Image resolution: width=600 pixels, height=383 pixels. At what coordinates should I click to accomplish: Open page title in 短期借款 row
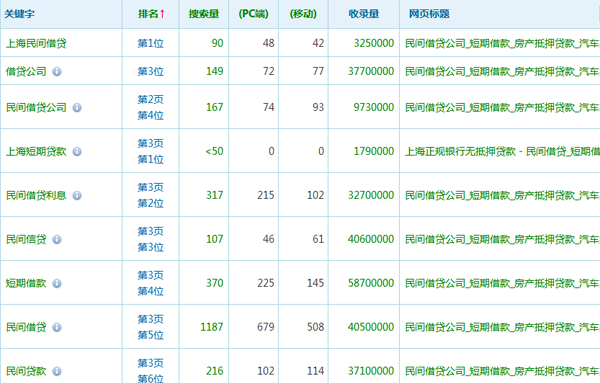502,284
